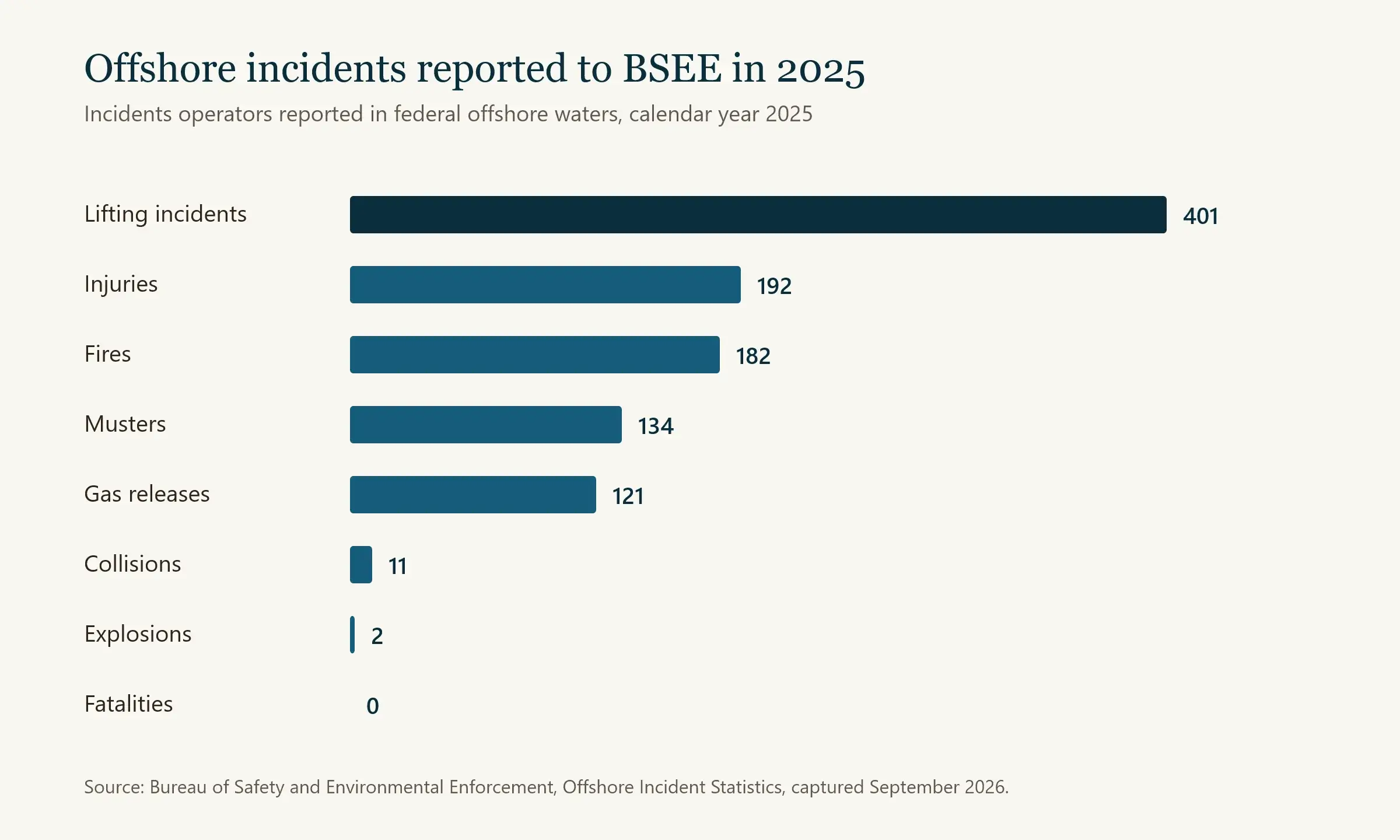This screenshot has width=1400, height=840.
Task: Click the small Collisions bar
Action: tap(361, 565)
